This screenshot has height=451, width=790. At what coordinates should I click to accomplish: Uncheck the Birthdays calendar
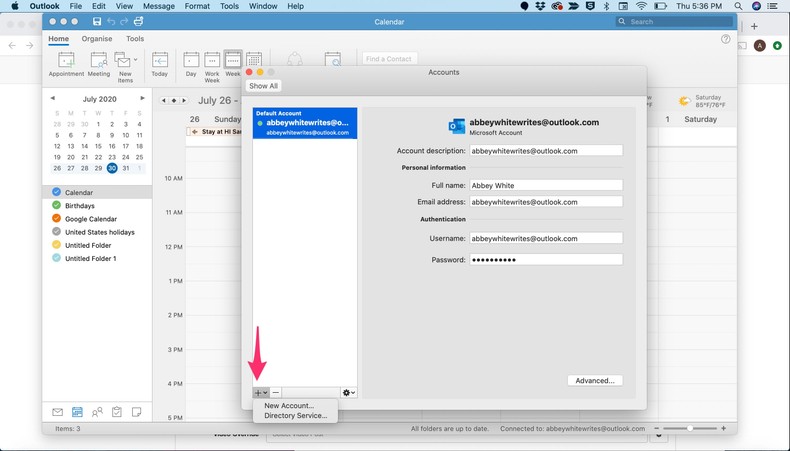point(56,206)
